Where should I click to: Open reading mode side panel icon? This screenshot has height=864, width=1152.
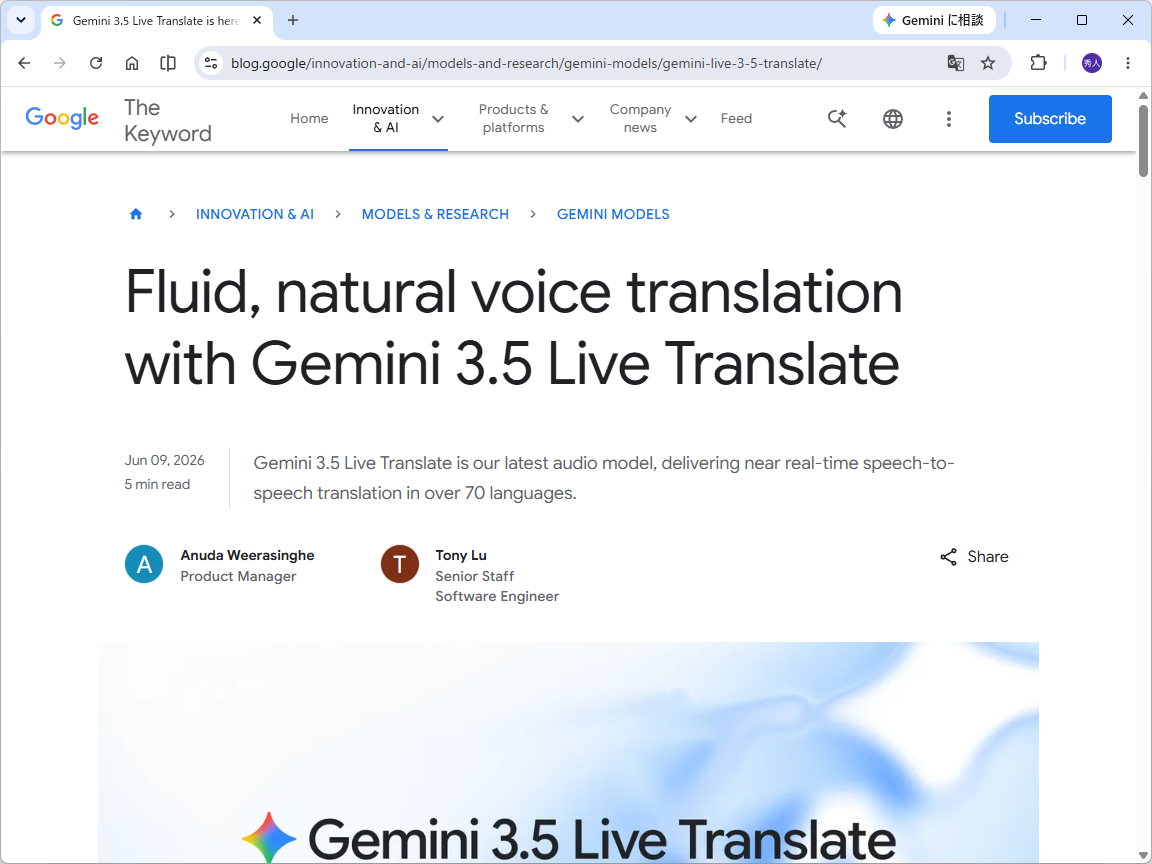point(168,63)
